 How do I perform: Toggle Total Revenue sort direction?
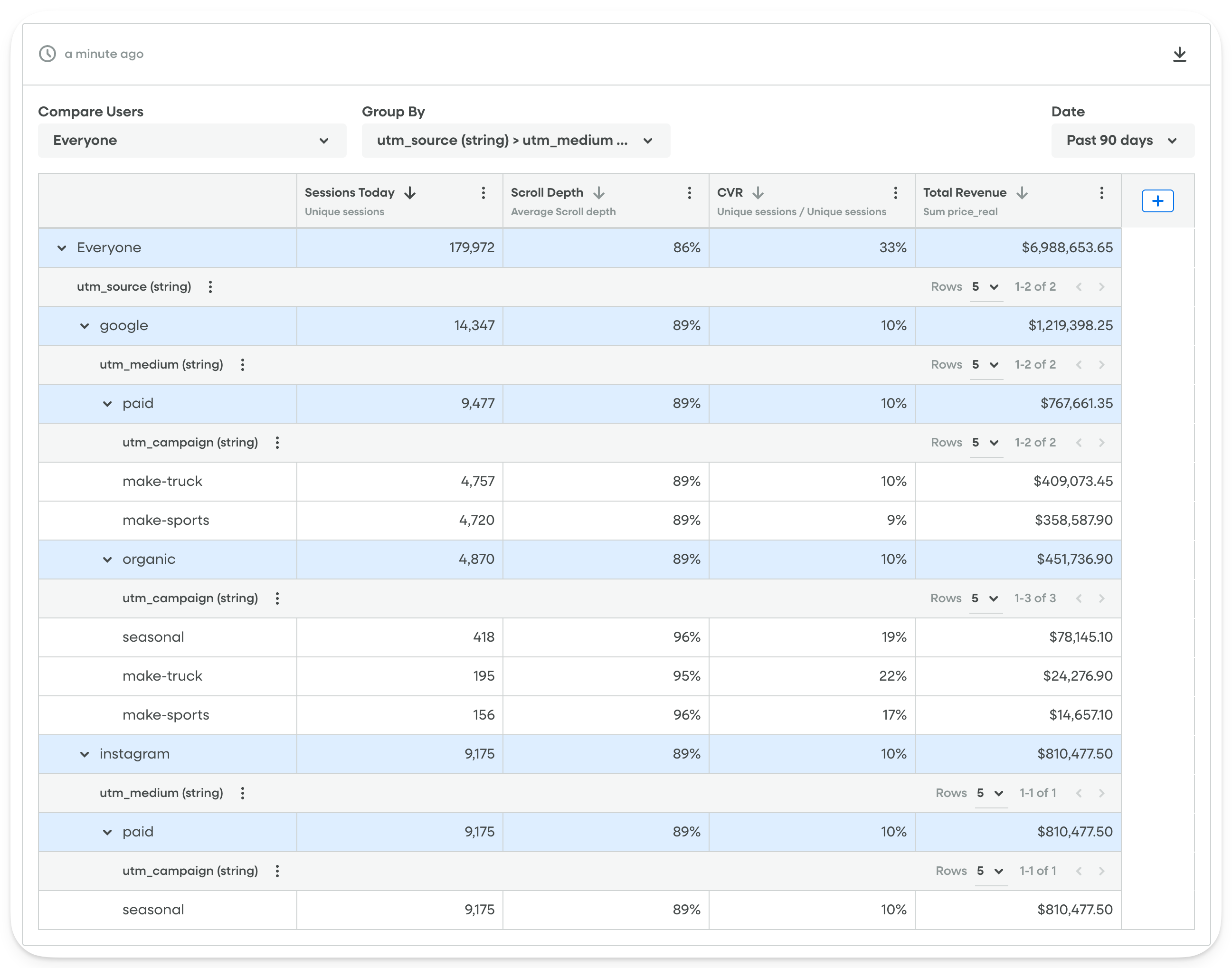coord(1023,193)
